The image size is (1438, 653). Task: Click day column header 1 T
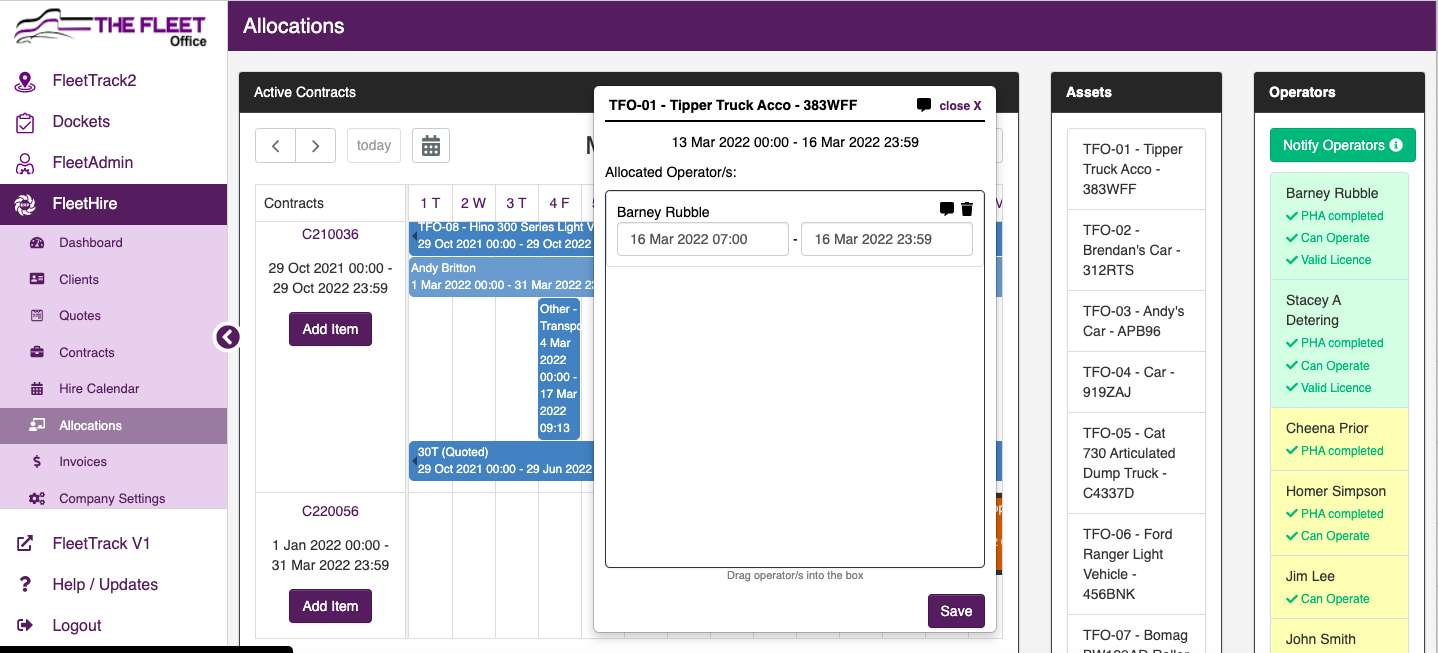[430, 203]
